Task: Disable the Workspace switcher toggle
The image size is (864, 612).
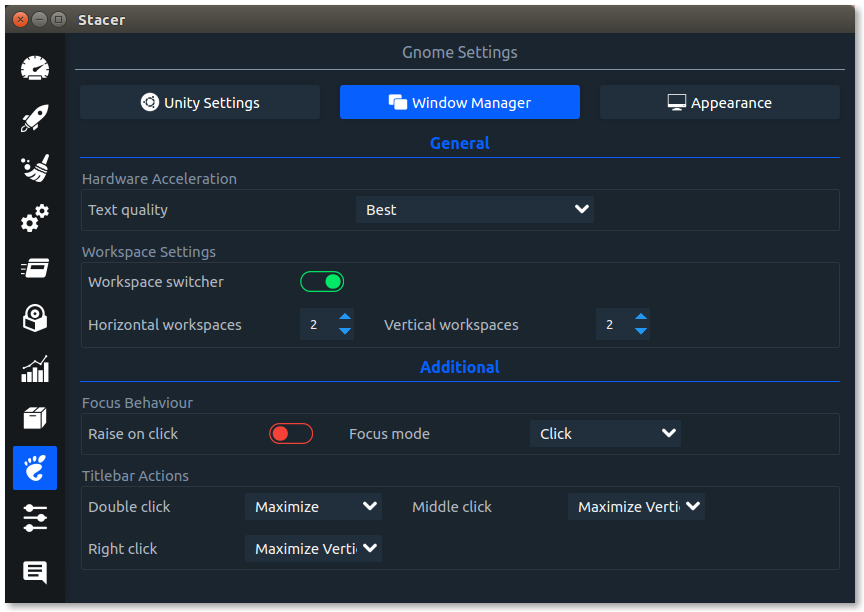Action: 322,281
